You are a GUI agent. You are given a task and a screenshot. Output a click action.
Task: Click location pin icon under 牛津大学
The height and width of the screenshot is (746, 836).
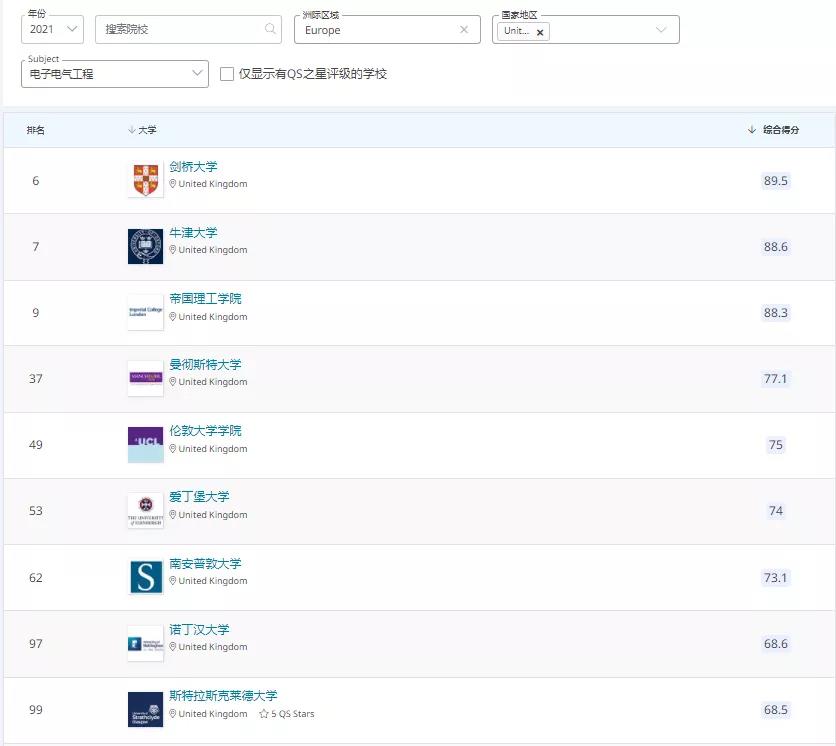[x=173, y=250]
